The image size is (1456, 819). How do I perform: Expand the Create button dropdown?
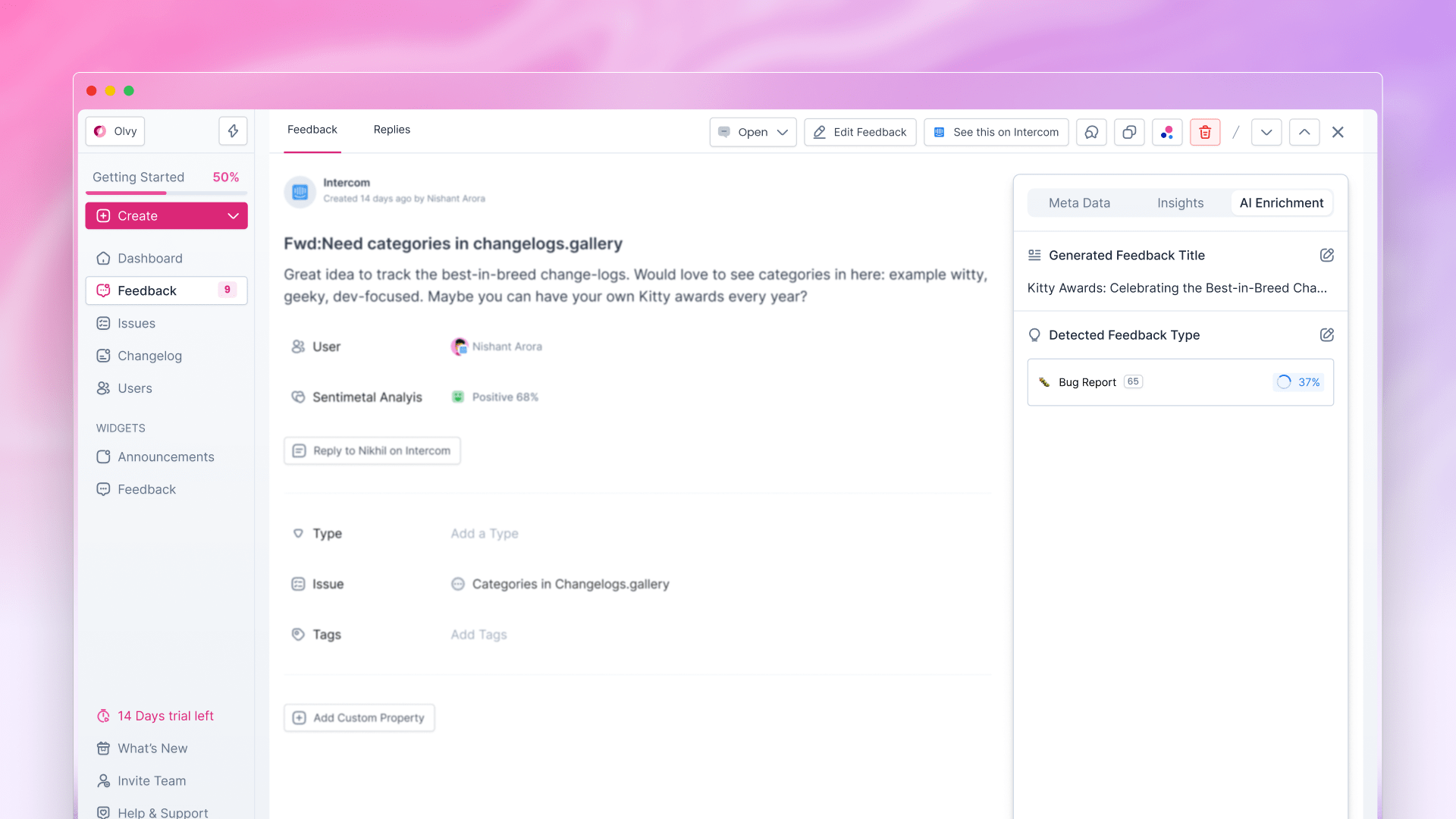point(231,215)
